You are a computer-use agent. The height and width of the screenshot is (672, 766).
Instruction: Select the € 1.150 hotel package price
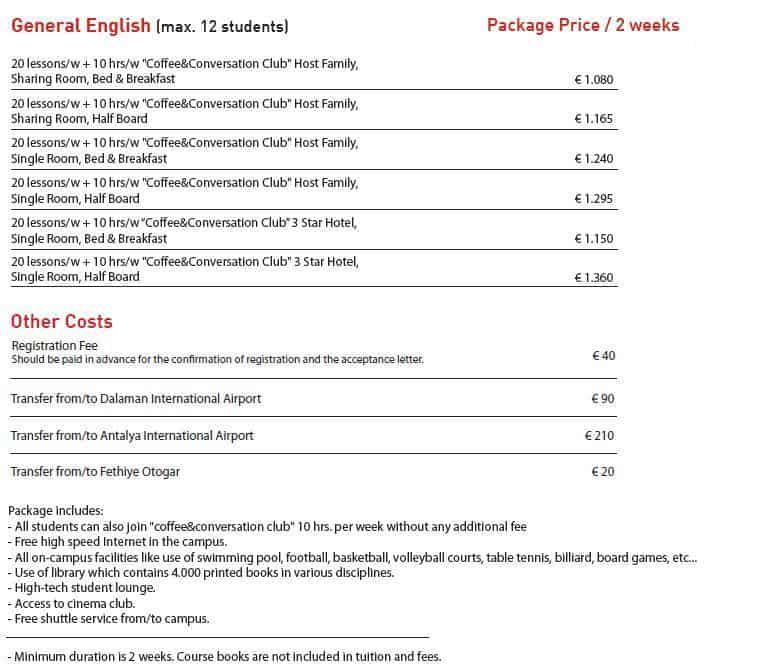(594, 239)
